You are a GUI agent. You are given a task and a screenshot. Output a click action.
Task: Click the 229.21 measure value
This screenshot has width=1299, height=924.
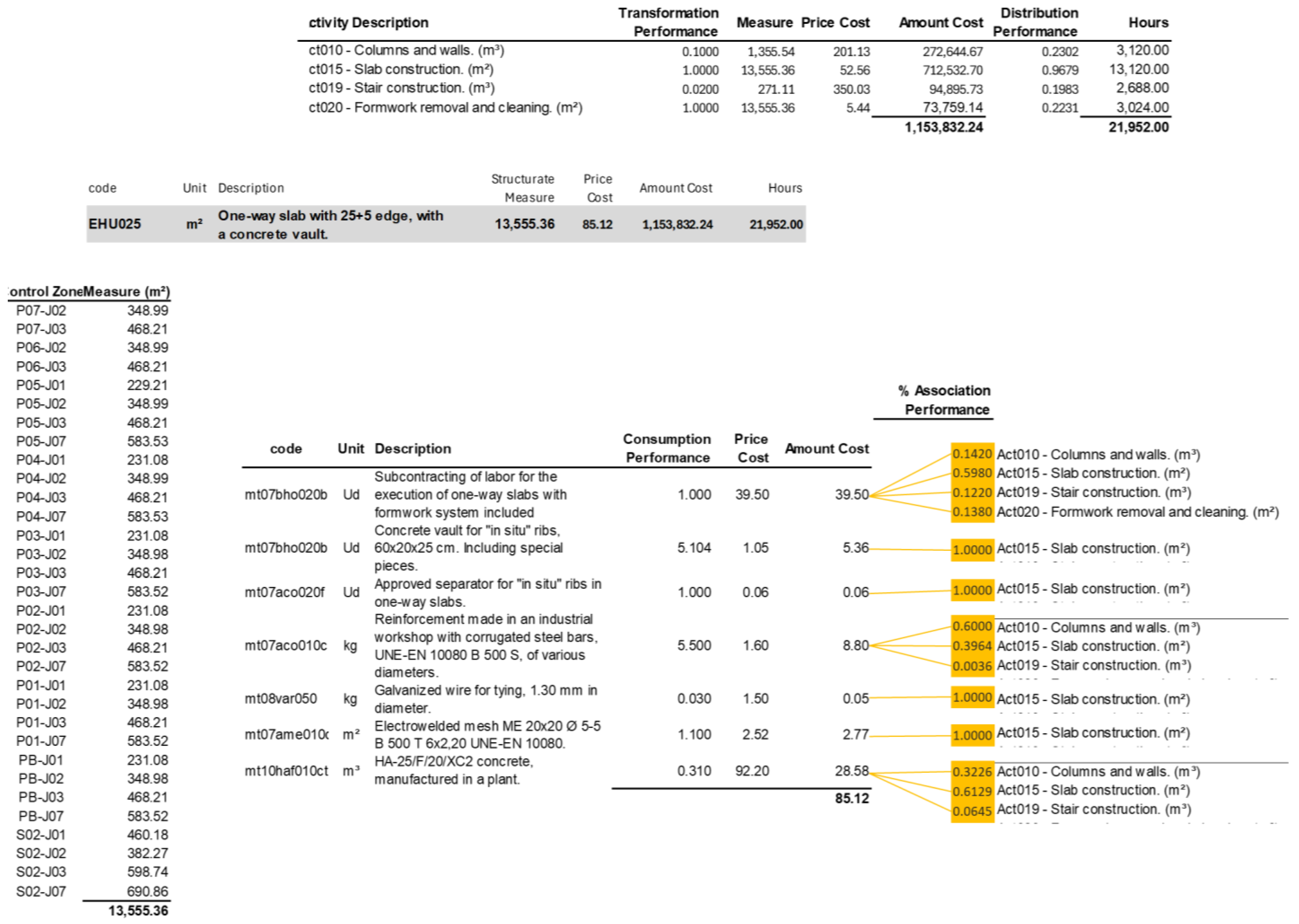(x=147, y=385)
